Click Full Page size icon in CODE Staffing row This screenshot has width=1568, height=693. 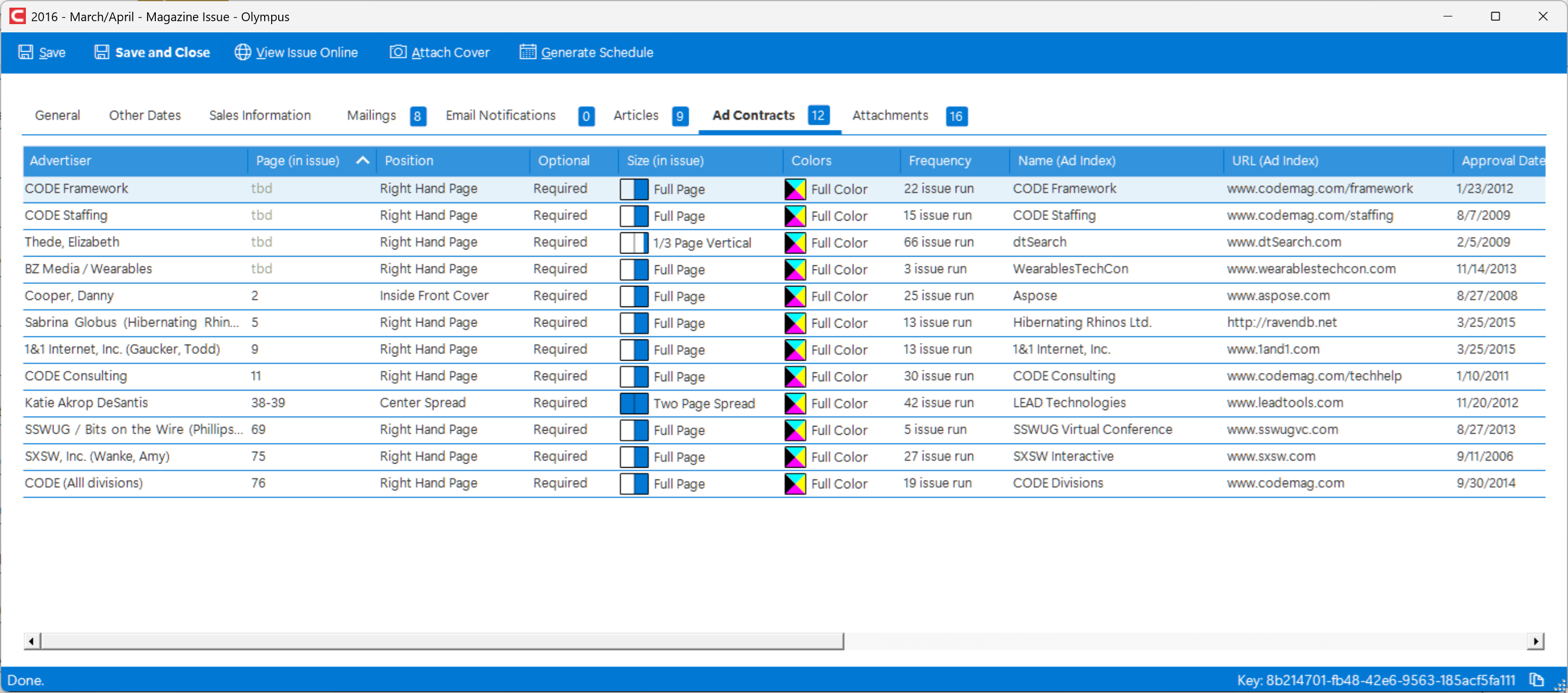[633, 215]
